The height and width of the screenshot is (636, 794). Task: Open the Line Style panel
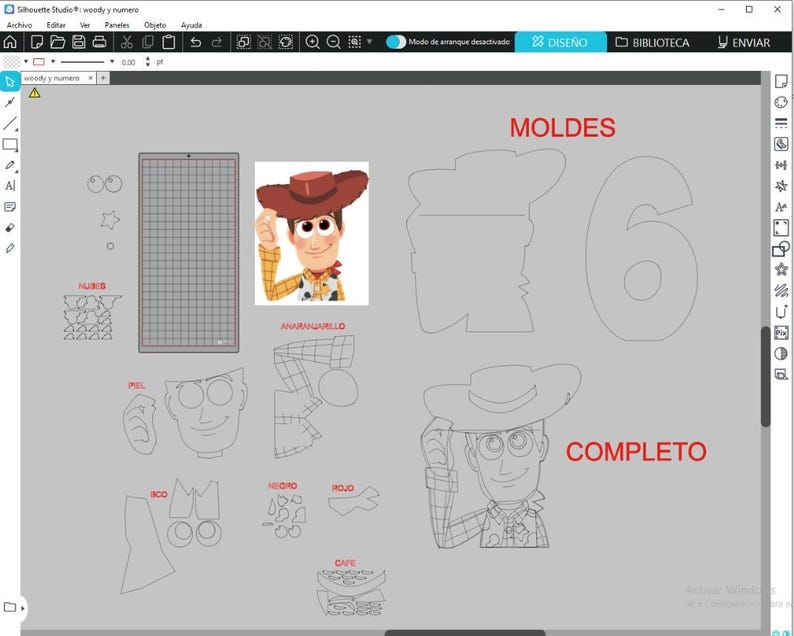pos(781,123)
